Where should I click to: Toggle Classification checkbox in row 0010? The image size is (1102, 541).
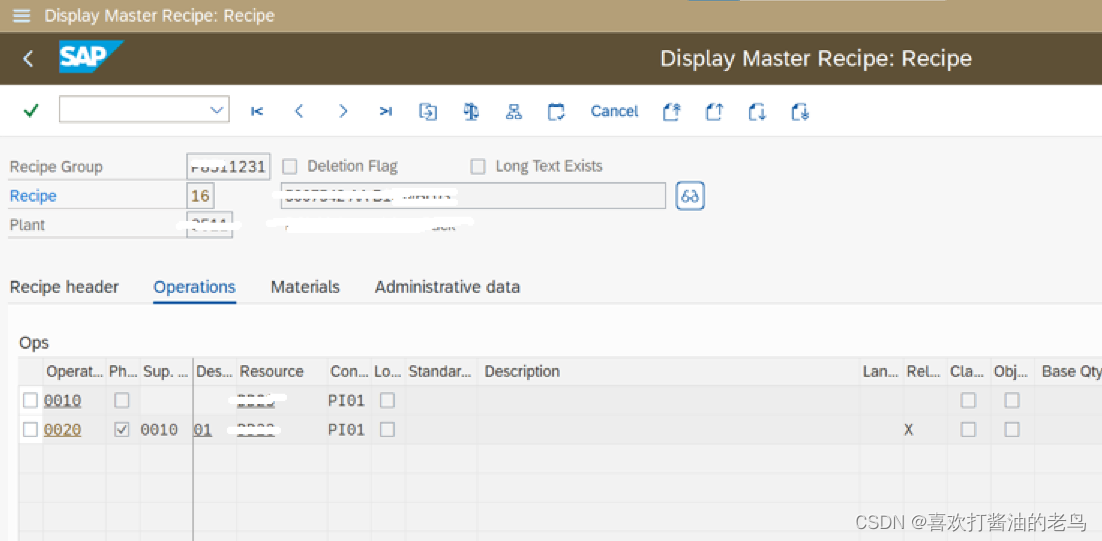point(968,400)
